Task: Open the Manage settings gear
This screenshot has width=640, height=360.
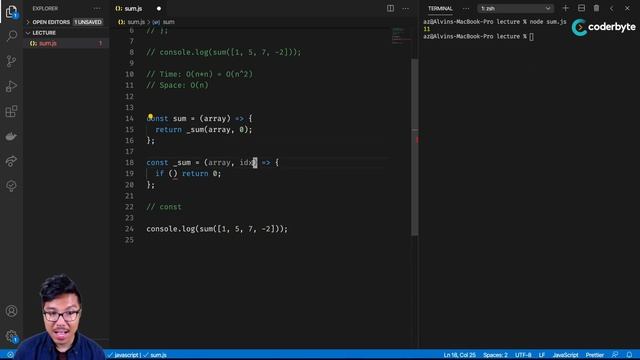Action: pos(11,336)
